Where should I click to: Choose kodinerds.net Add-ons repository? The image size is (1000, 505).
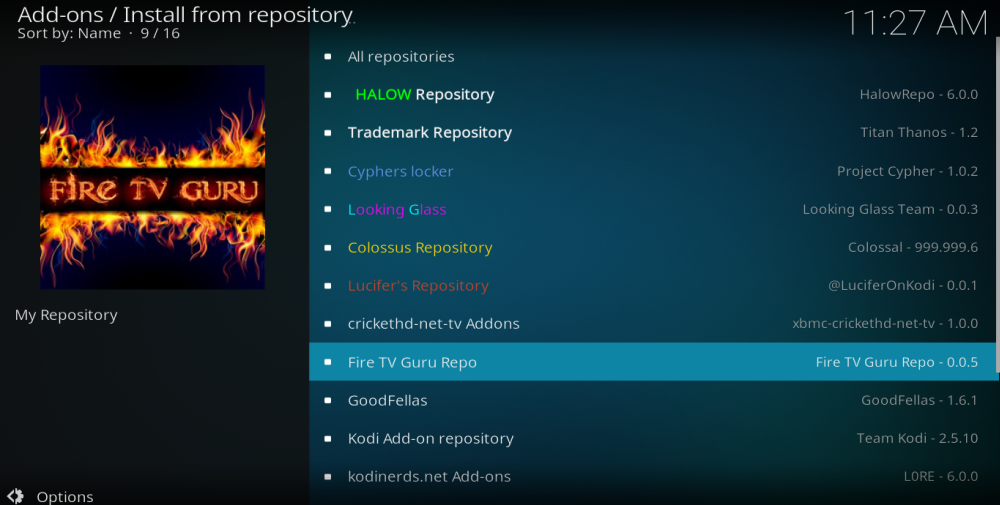429,477
